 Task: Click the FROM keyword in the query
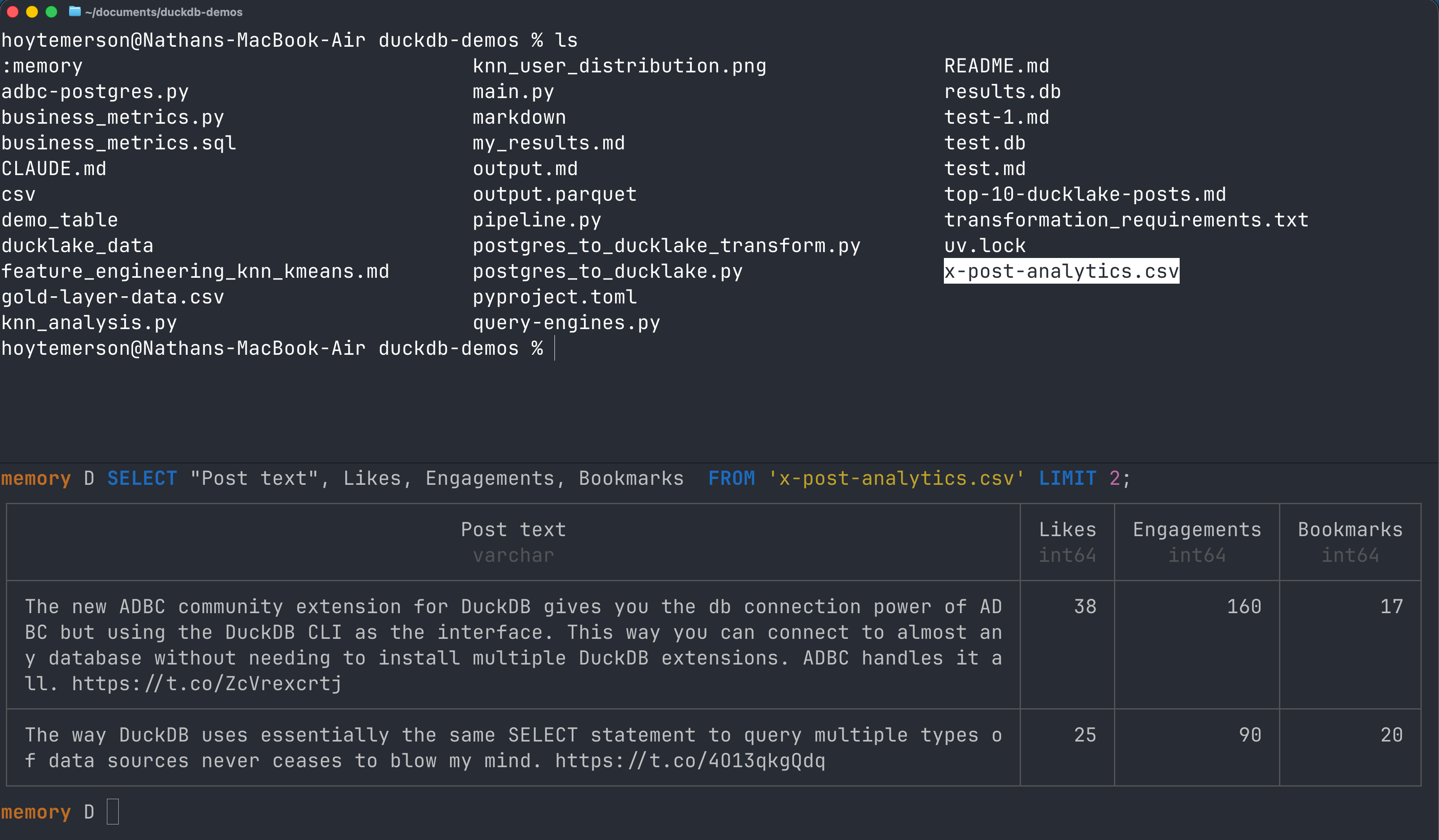coord(731,478)
